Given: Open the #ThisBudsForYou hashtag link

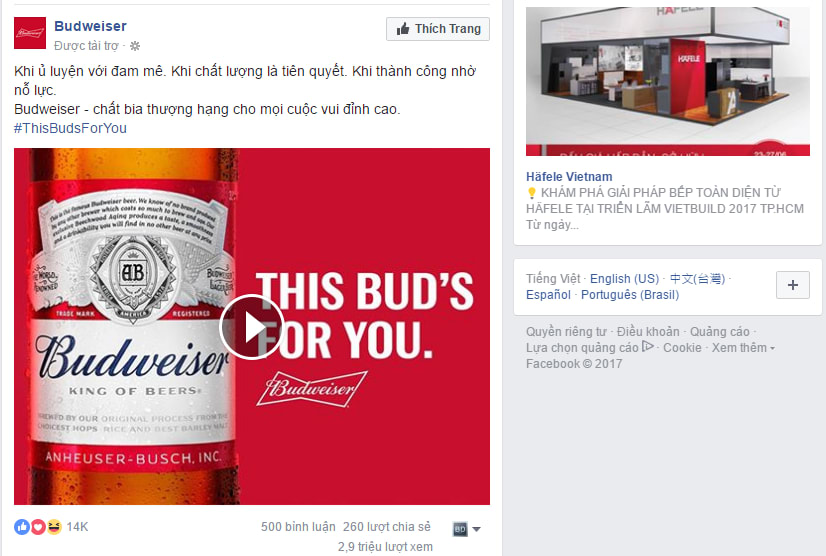Looking at the screenshot, I should click(71, 128).
